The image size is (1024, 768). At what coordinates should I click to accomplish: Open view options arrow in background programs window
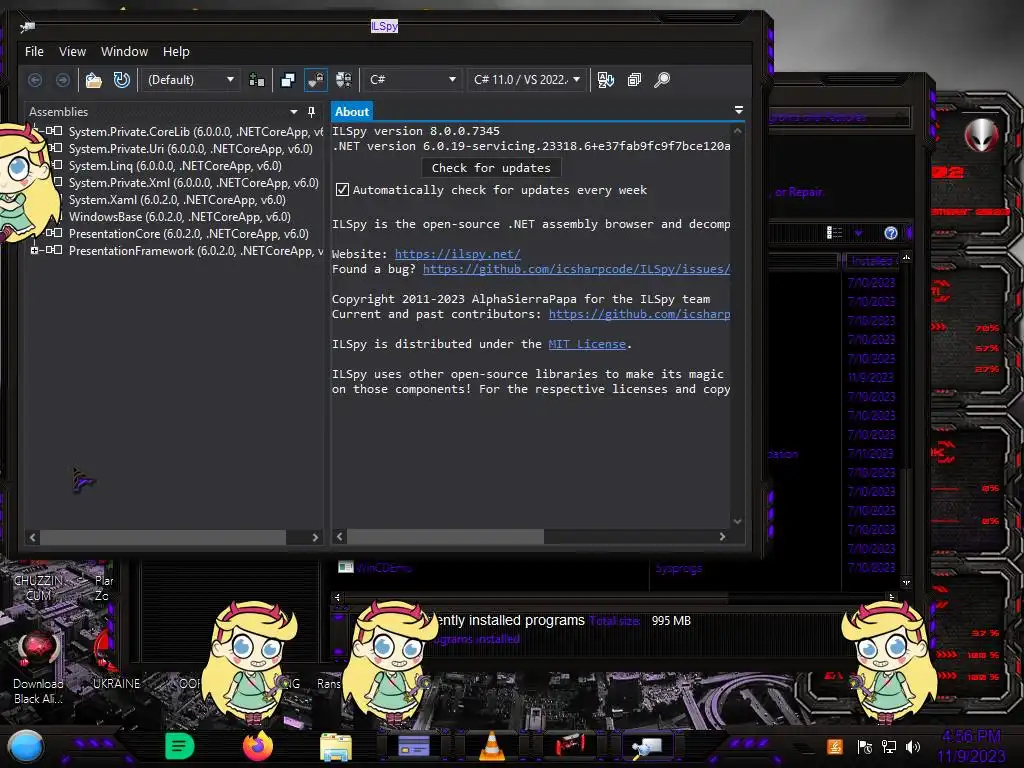(x=858, y=233)
